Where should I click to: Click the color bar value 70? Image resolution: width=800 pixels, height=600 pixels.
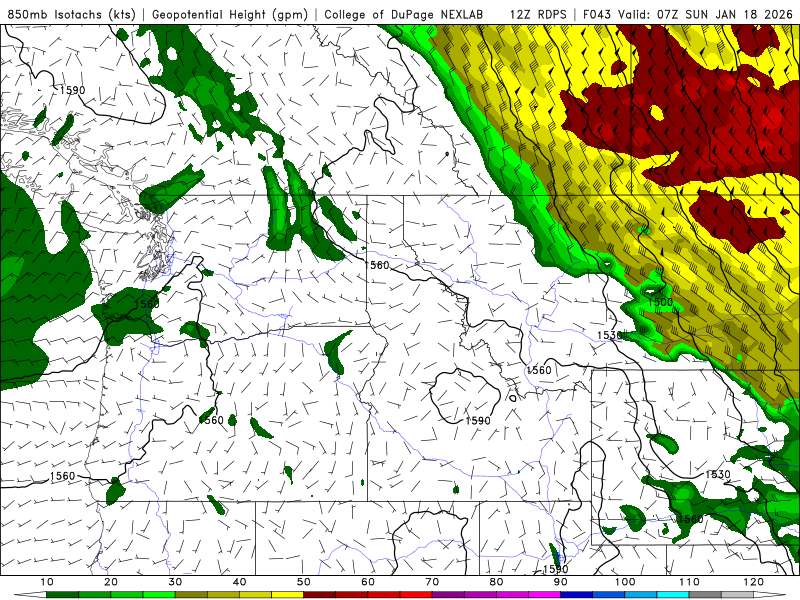point(432,582)
